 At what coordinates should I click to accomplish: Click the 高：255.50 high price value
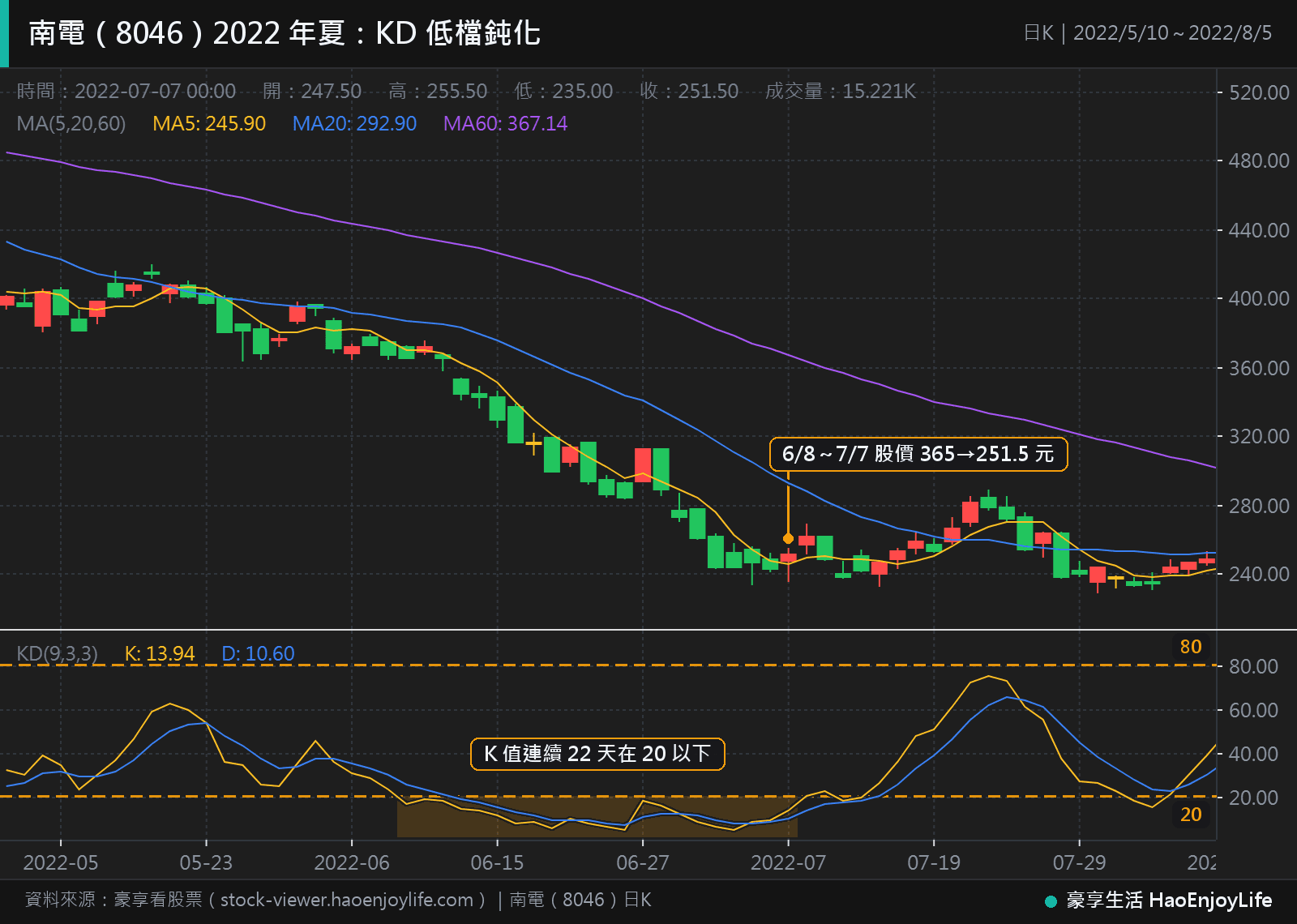coord(438,91)
